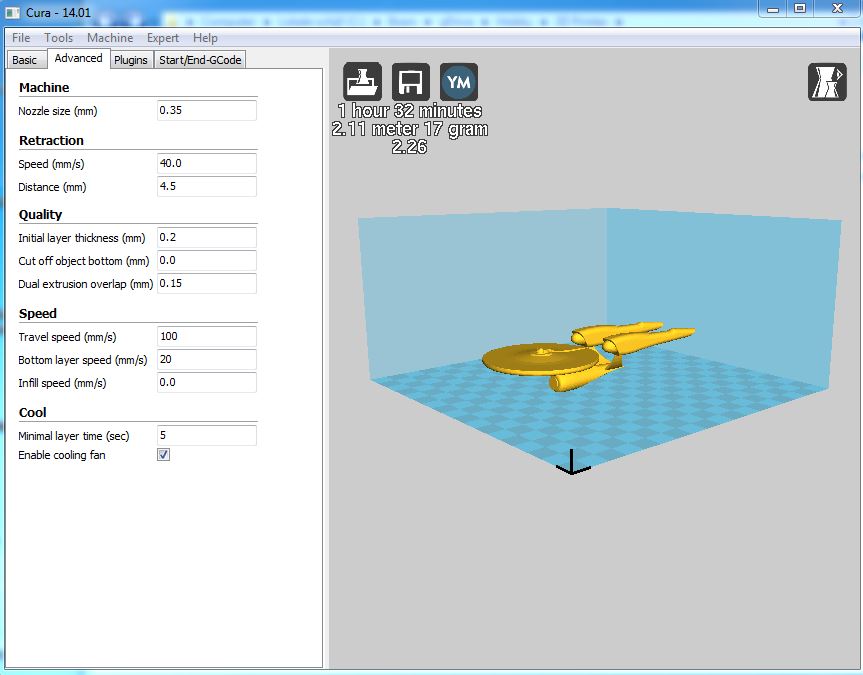
Task: Open the Help menu
Action: tap(205, 38)
